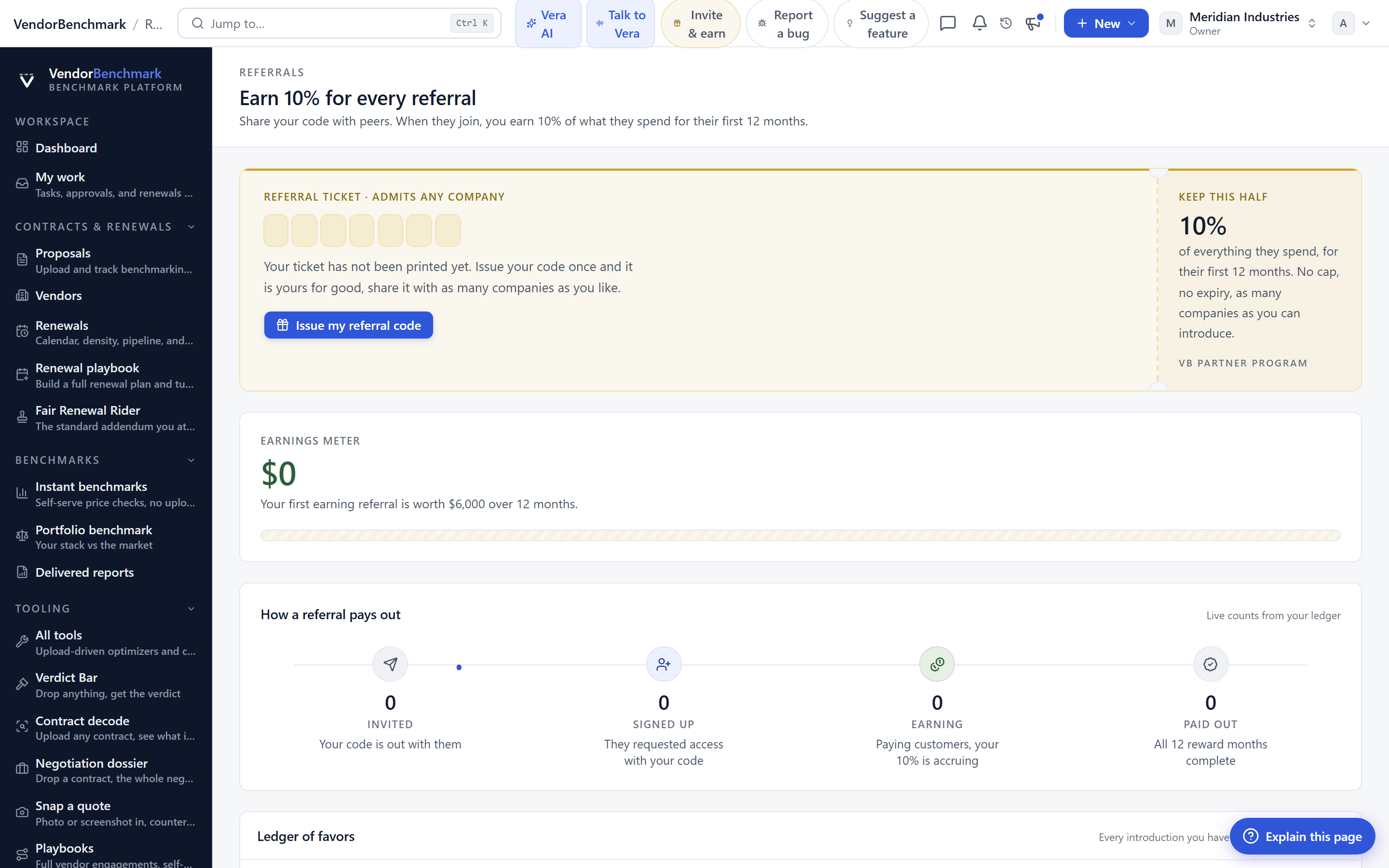Click the Earning coins icon
1389x868 pixels.
(x=937, y=664)
